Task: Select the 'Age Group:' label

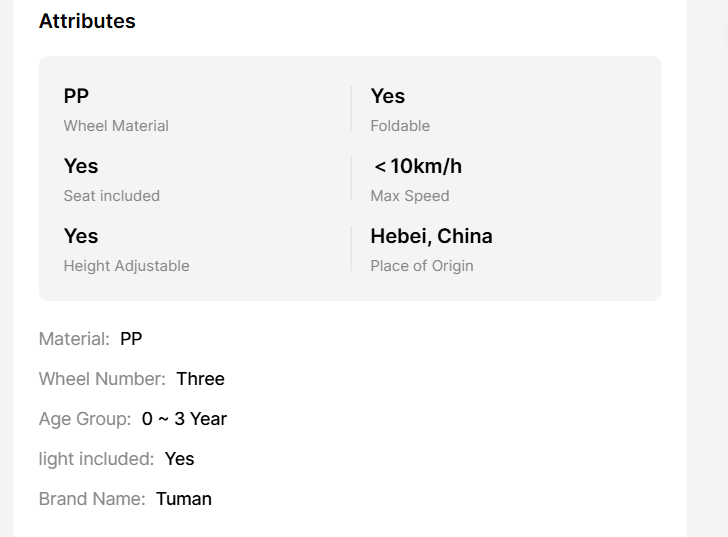Action: pos(85,419)
